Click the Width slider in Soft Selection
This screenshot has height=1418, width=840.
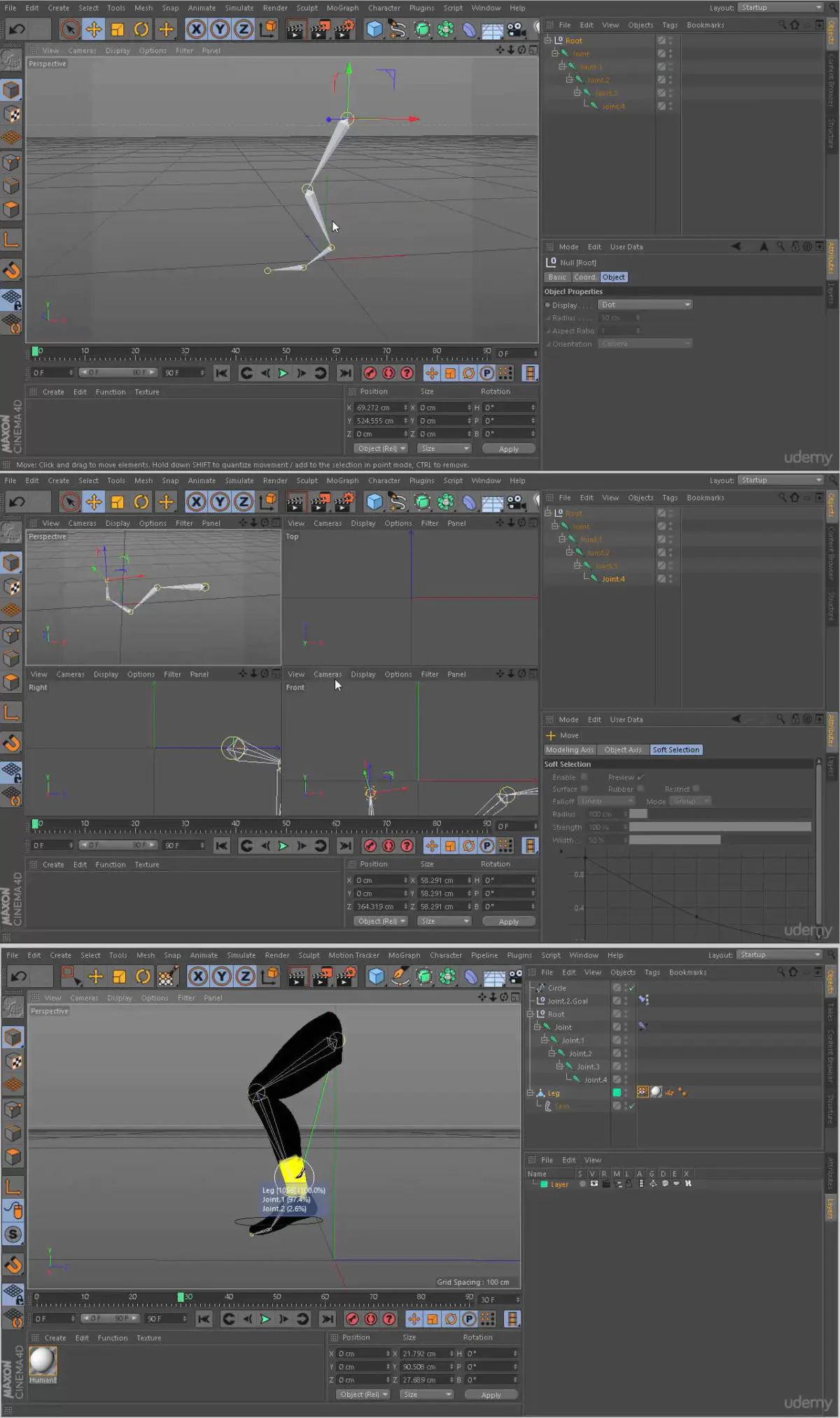tap(720, 840)
